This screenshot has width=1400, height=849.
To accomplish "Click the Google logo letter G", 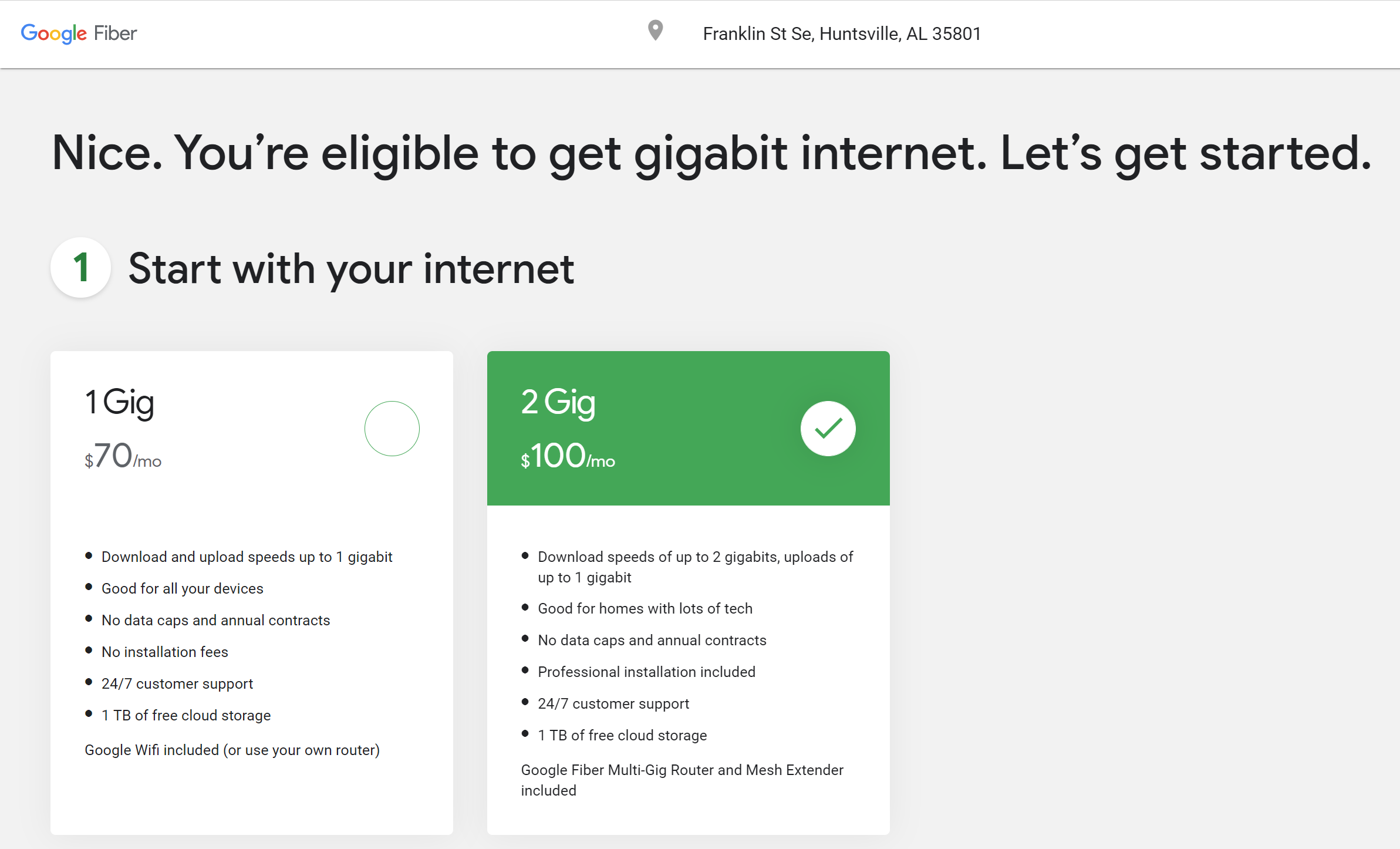I will click(29, 33).
